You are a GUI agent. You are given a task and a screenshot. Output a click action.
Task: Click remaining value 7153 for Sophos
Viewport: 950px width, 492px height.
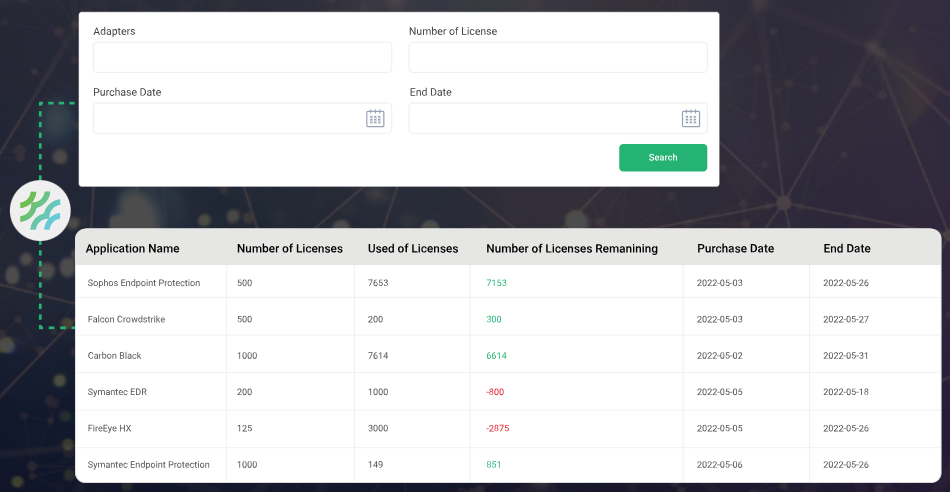(x=496, y=283)
